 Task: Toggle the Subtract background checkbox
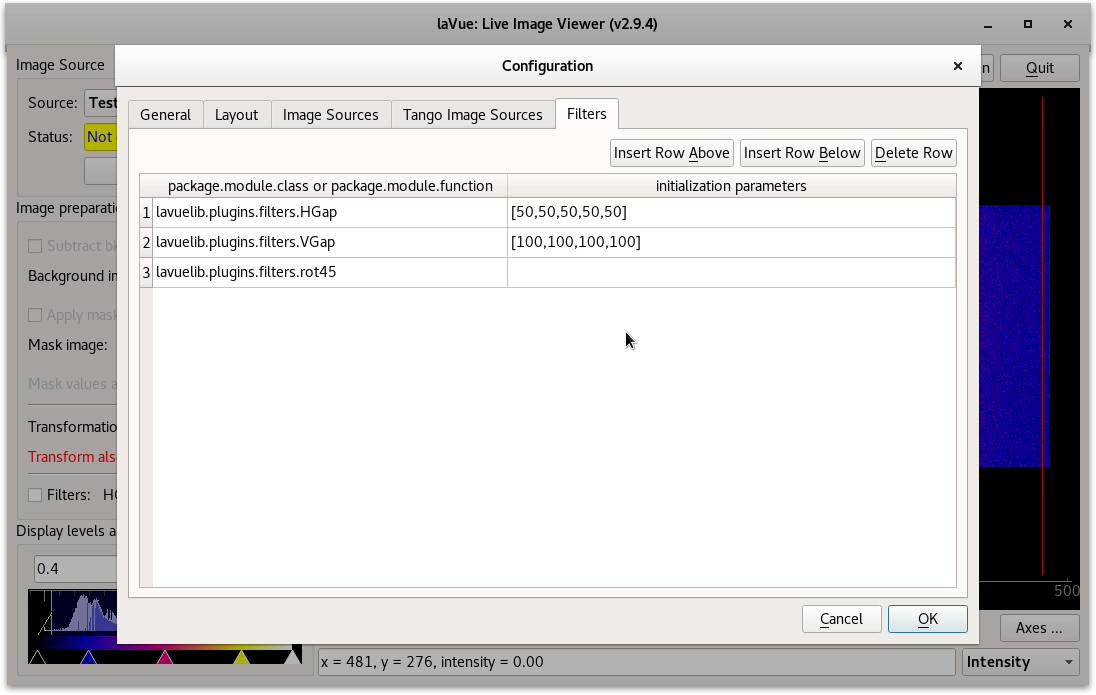35,245
